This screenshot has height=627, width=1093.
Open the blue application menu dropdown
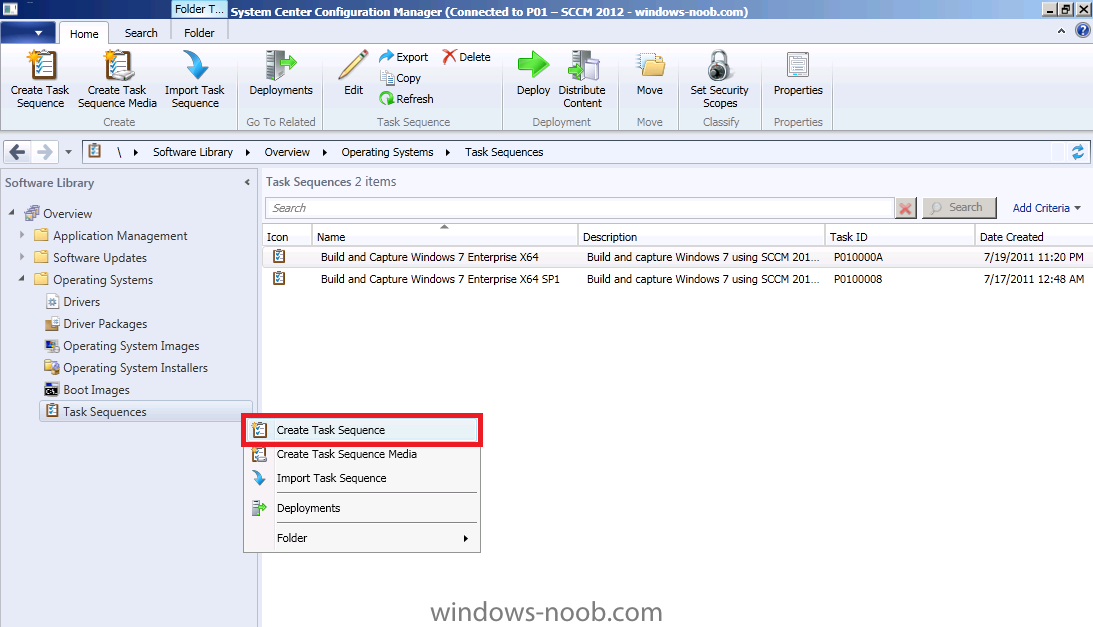click(x=28, y=32)
